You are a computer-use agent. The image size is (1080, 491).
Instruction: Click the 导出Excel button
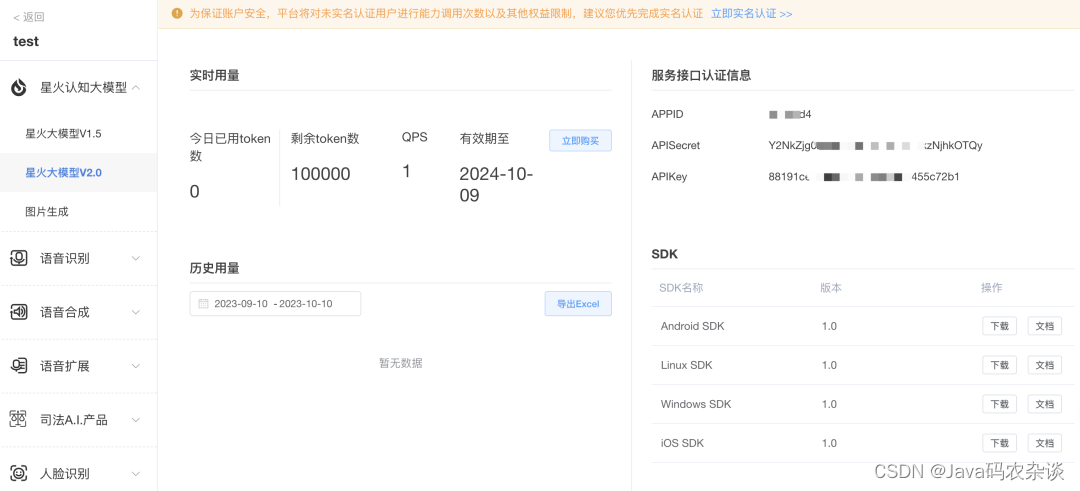578,304
